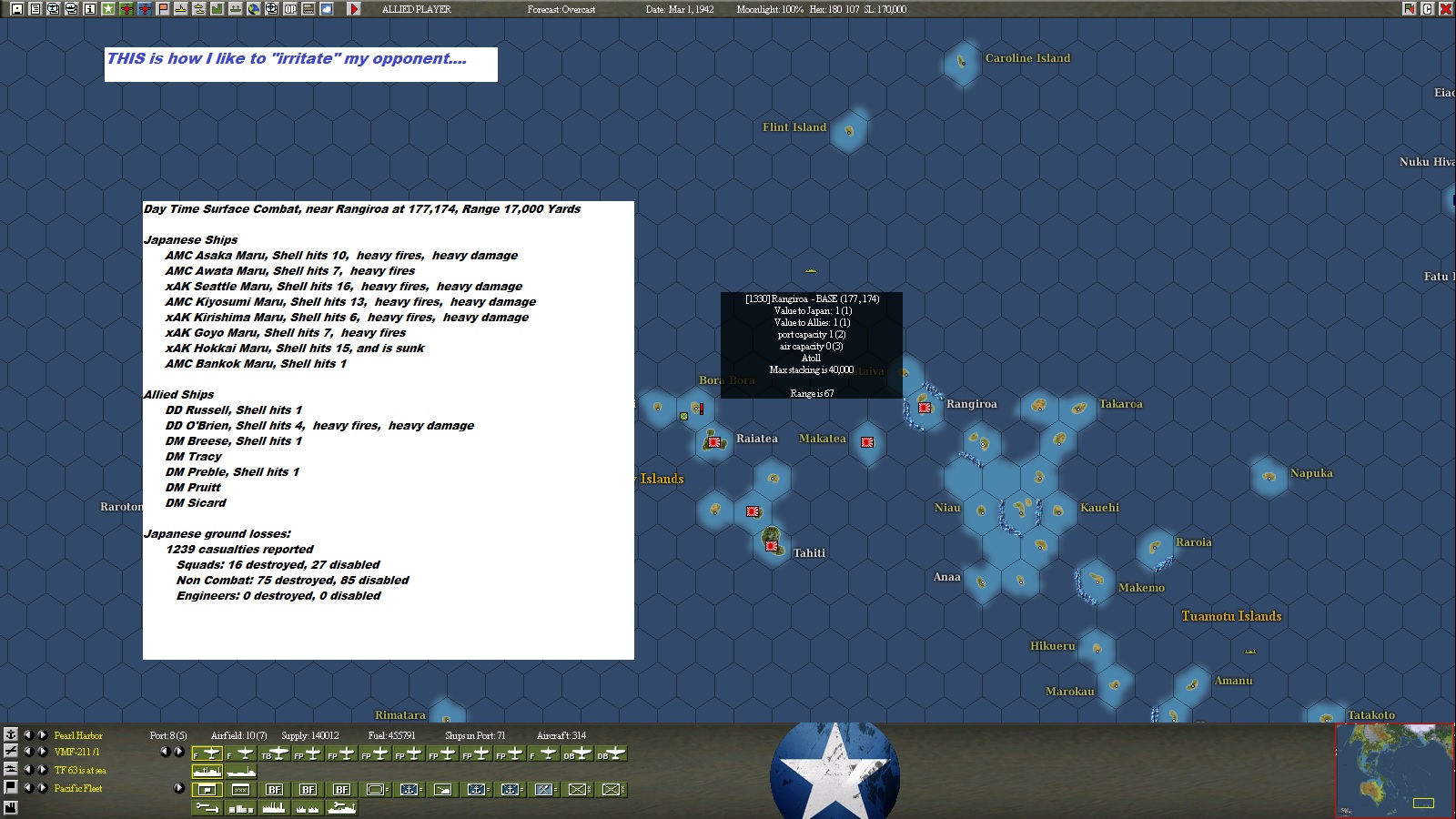Click the orange flag icon in top toolbar
This screenshot has width=1456, height=819.
click(163, 9)
